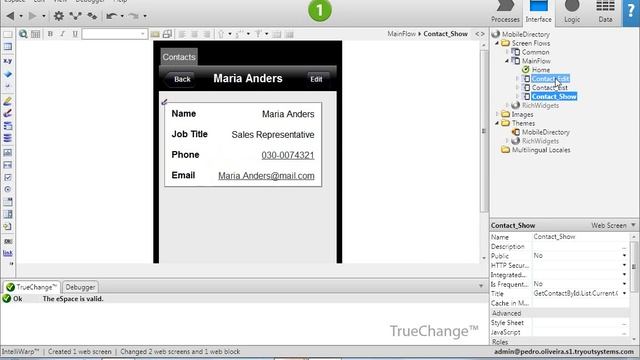Collapse the Screen Flows folder
Viewport: 640px width, 360px height.
497,43
